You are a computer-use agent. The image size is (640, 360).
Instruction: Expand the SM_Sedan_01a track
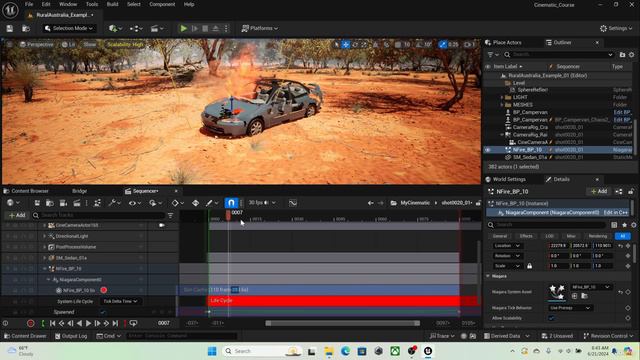pyautogui.click(x=44, y=258)
